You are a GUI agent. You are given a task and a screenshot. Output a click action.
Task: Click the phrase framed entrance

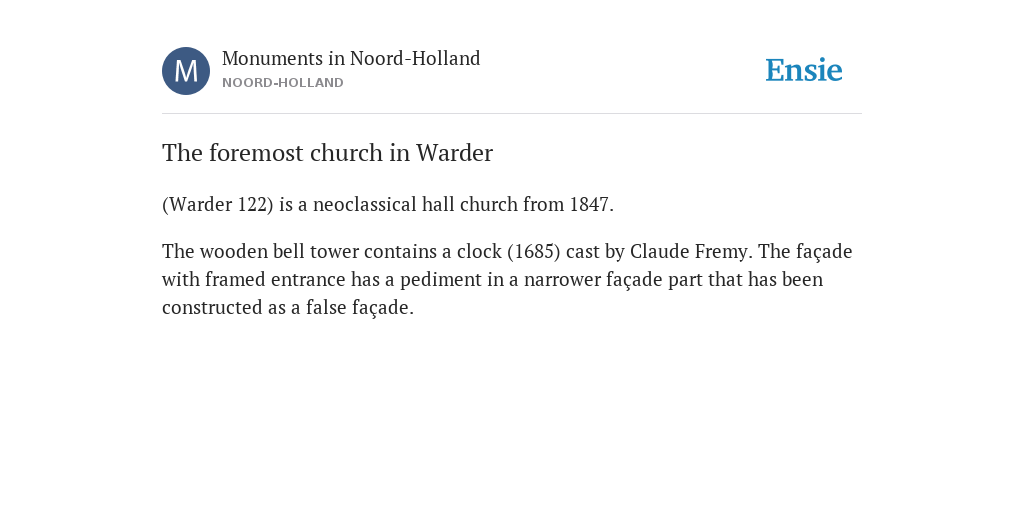tap(275, 280)
